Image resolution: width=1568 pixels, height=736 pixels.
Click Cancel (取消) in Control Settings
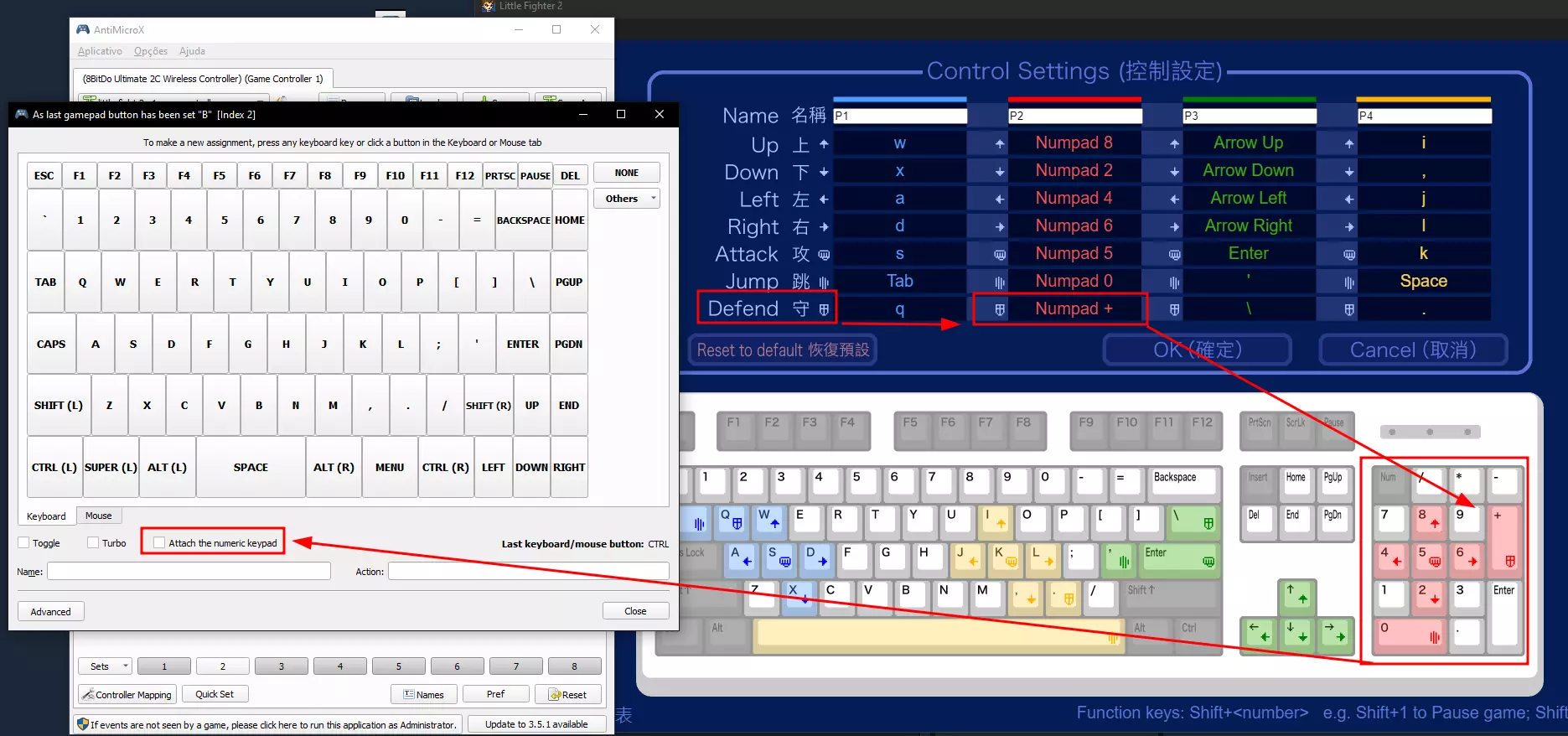pyautogui.click(x=1413, y=350)
